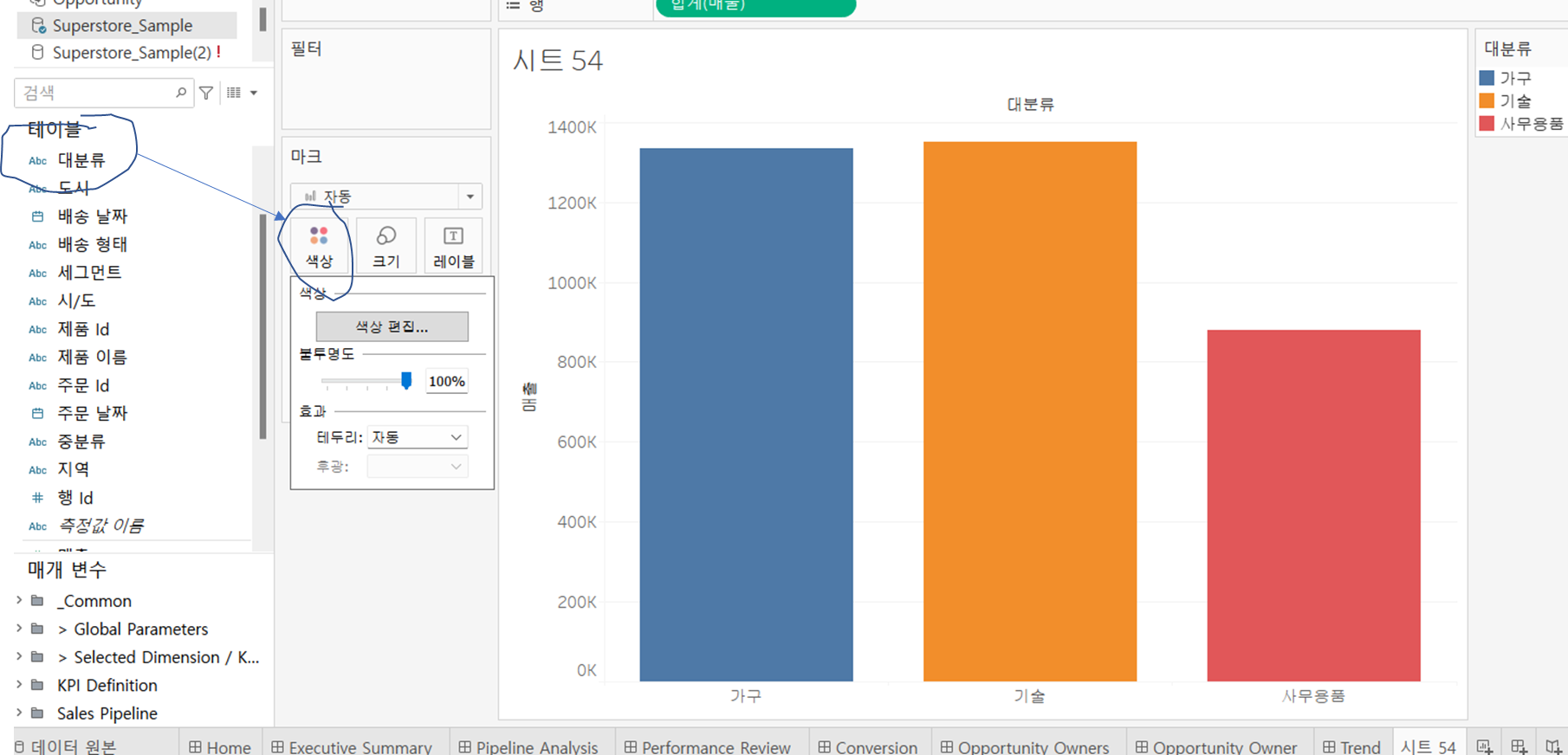Add a new story tab
The width and height of the screenshot is (1568, 755).
point(1552,746)
